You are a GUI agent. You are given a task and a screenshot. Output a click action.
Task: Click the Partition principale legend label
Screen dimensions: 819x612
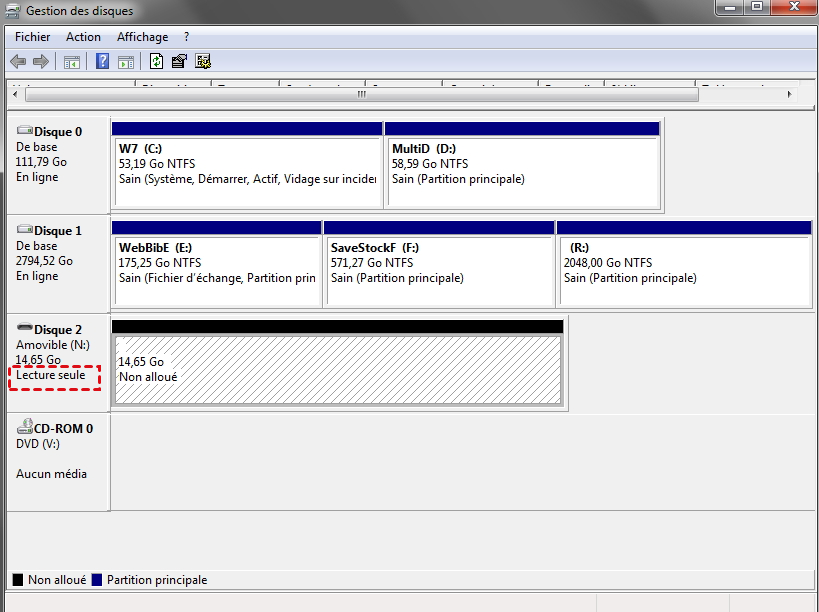click(157, 580)
